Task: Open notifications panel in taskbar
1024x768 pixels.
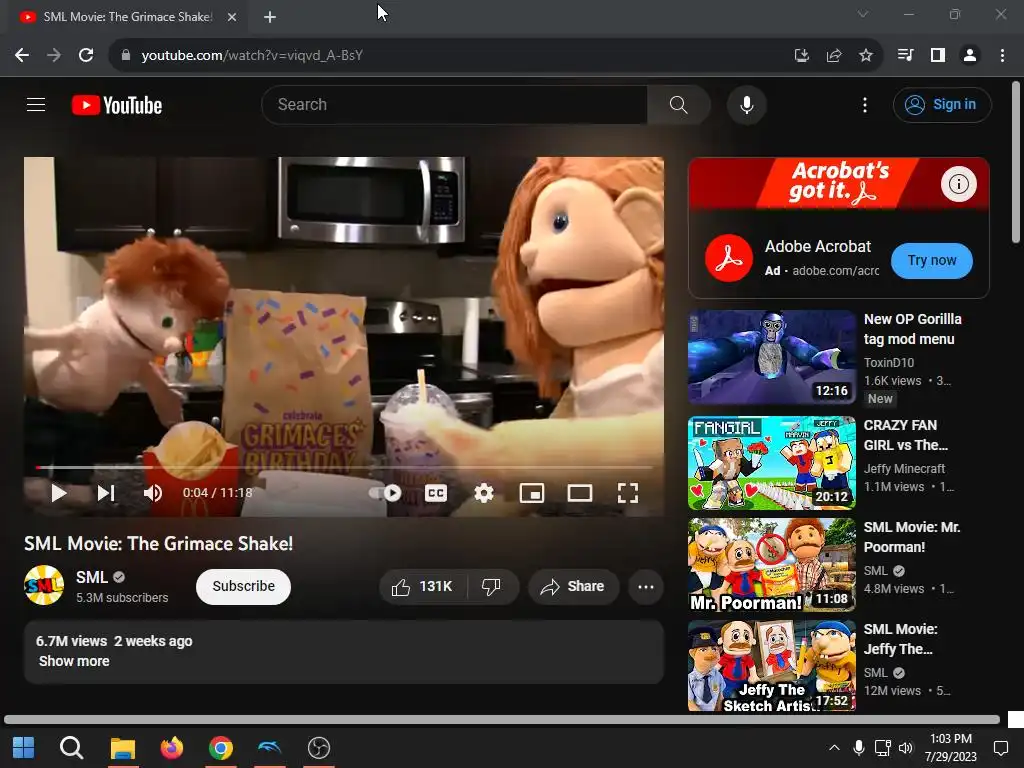Action: pos(1000,748)
